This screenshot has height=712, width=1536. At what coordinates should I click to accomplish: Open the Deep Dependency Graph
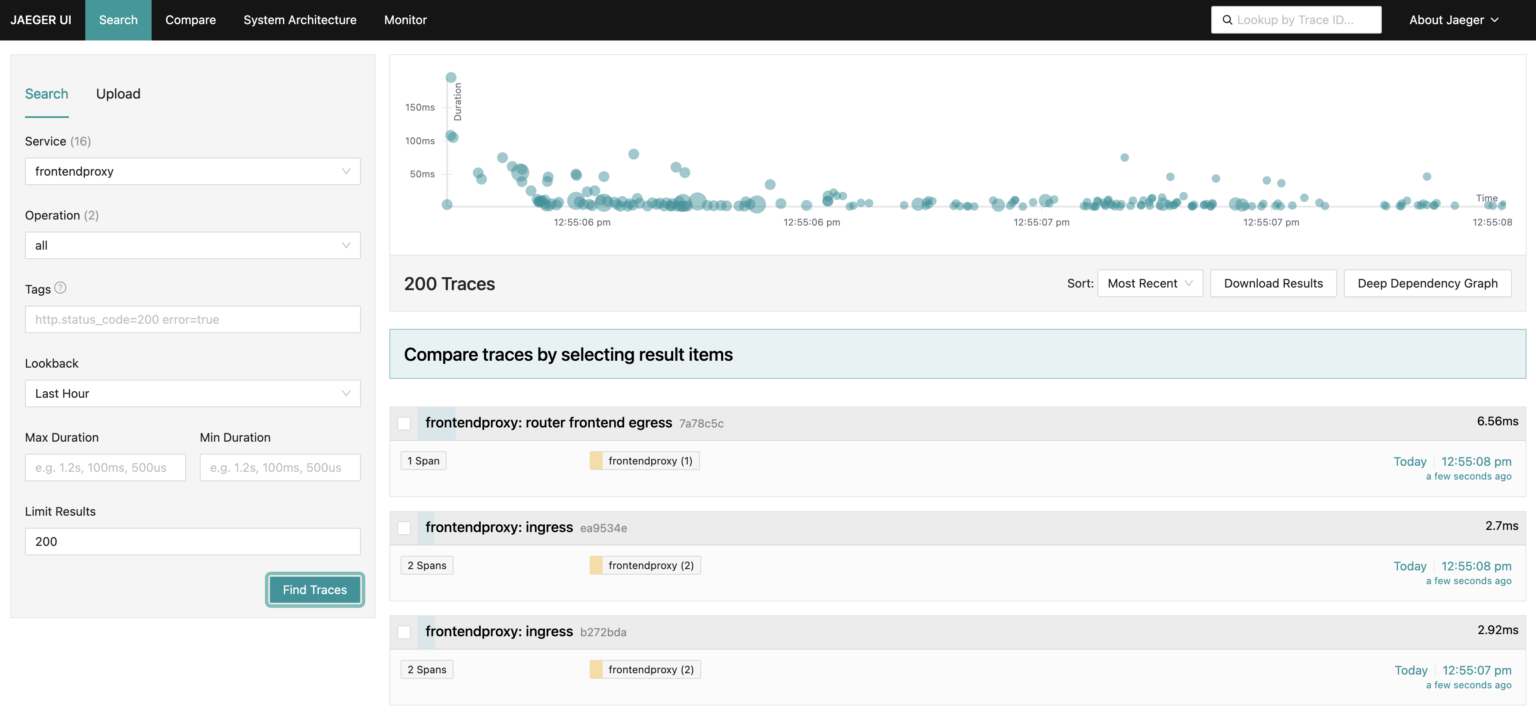tap(1427, 283)
